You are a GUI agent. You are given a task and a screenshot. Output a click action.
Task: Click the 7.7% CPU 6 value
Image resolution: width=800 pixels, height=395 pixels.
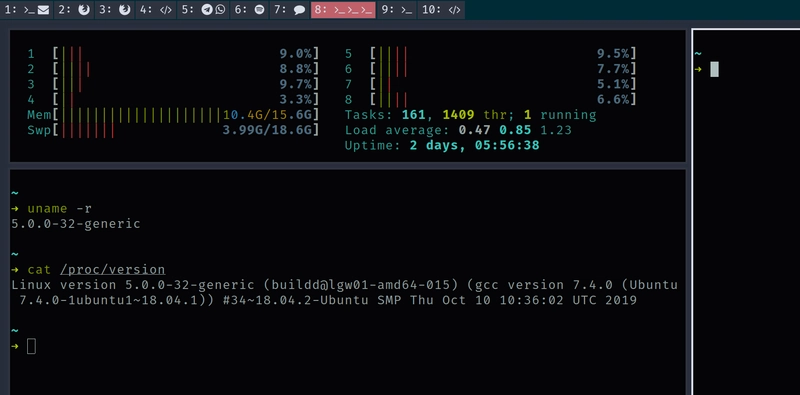[x=614, y=69]
